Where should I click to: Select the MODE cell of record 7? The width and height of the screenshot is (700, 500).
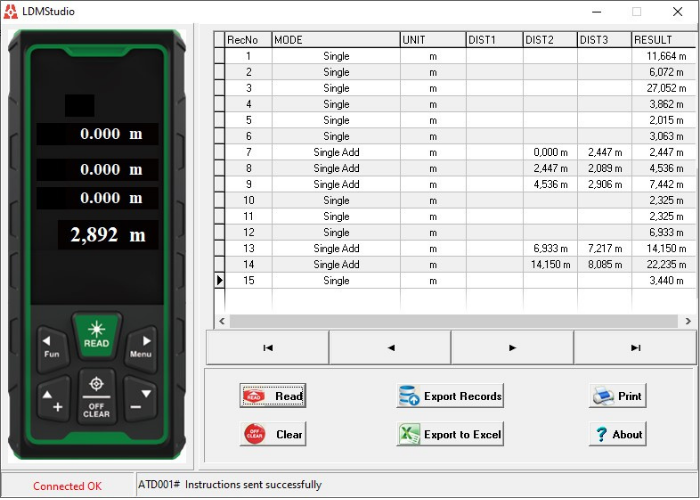[x=336, y=152]
